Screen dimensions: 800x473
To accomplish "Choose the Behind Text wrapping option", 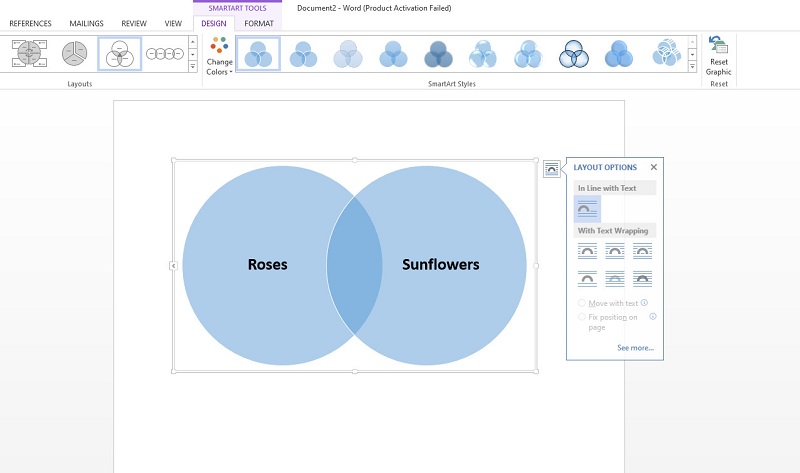I will coord(615,278).
